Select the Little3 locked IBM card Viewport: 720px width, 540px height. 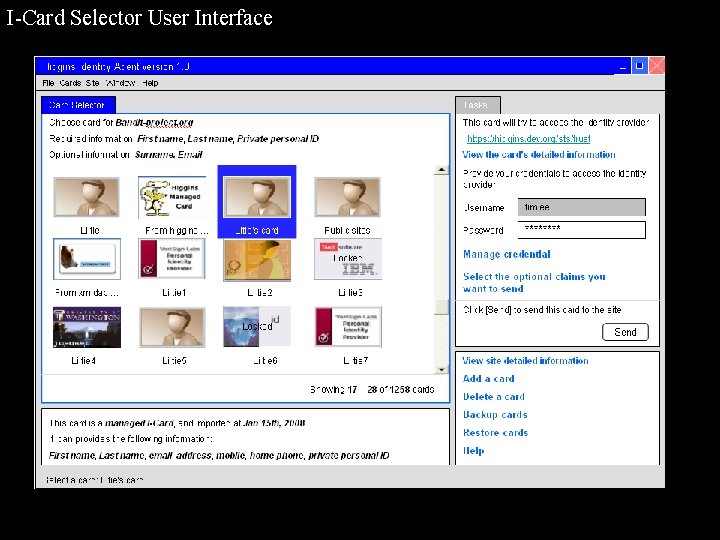(348, 259)
